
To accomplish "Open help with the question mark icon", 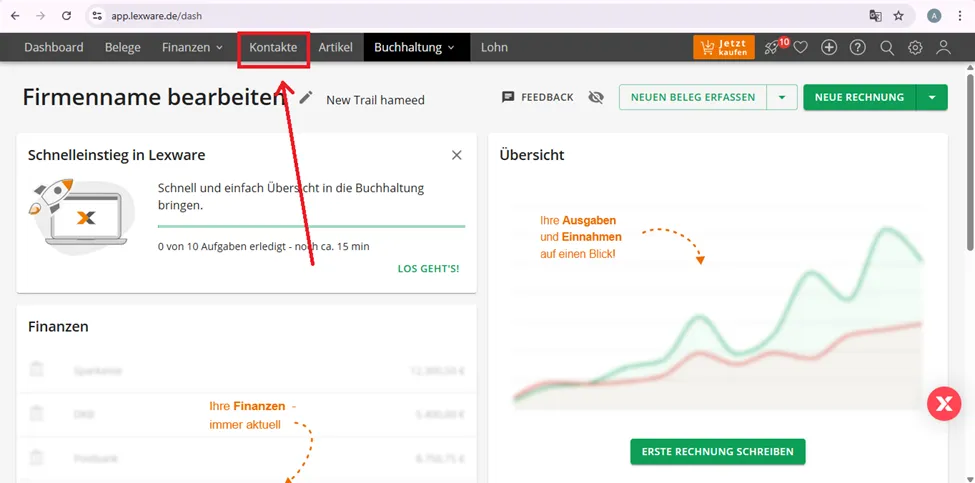I will pos(858,47).
